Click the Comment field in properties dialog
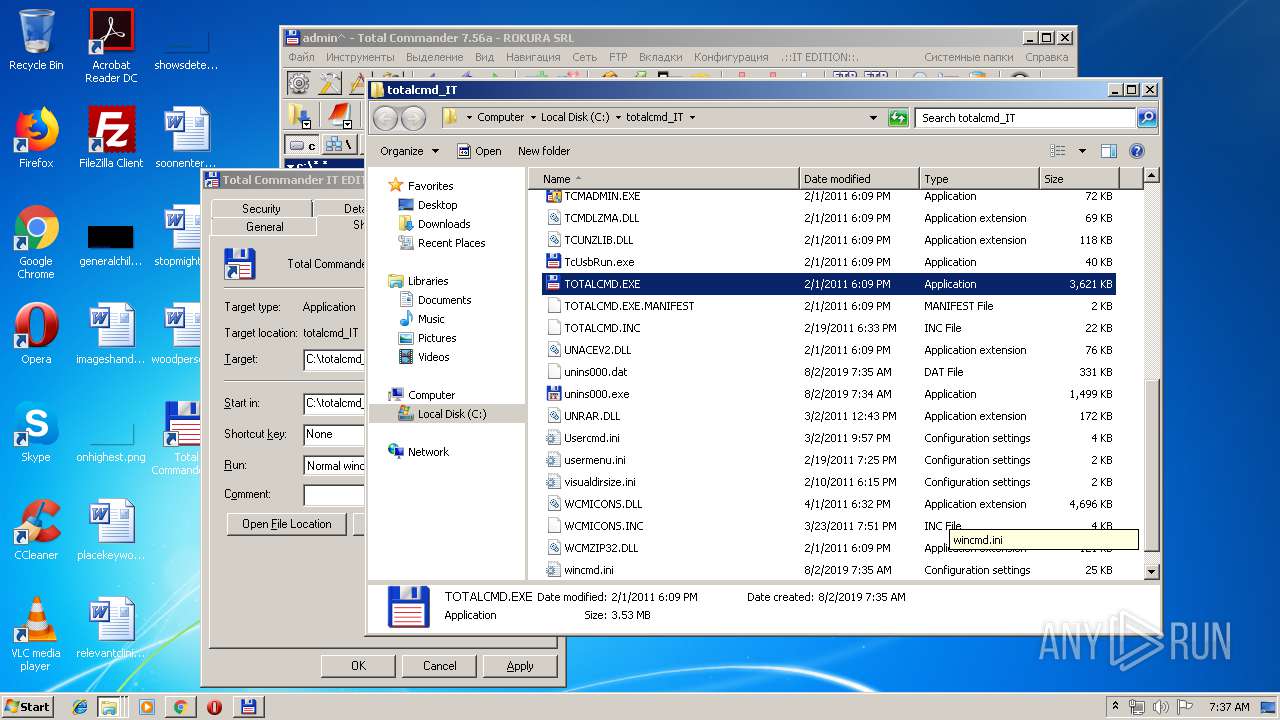The height and width of the screenshot is (720, 1280). 334,495
